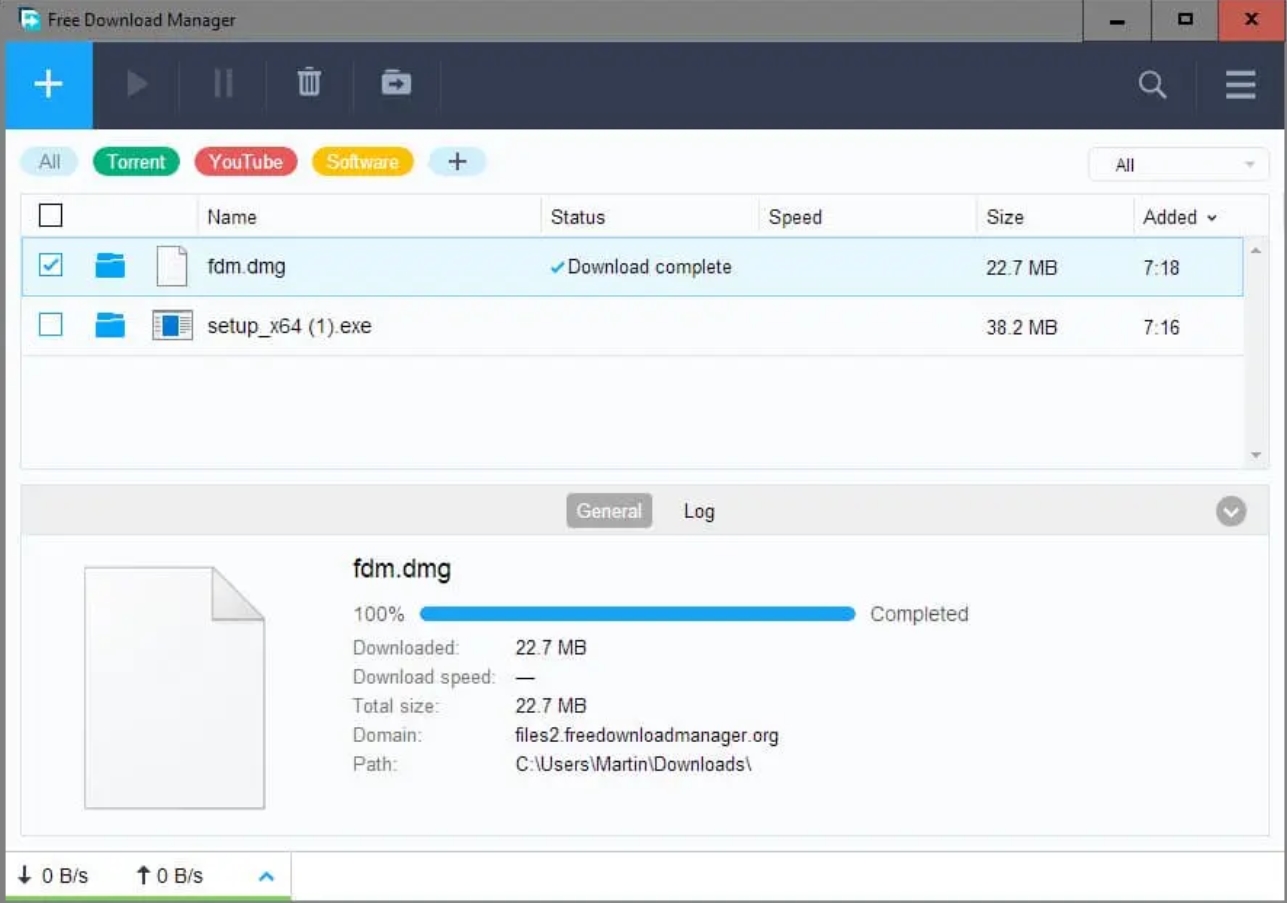This screenshot has width=1287, height=903.
Task: Select the General tab
Action: [609, 511]
